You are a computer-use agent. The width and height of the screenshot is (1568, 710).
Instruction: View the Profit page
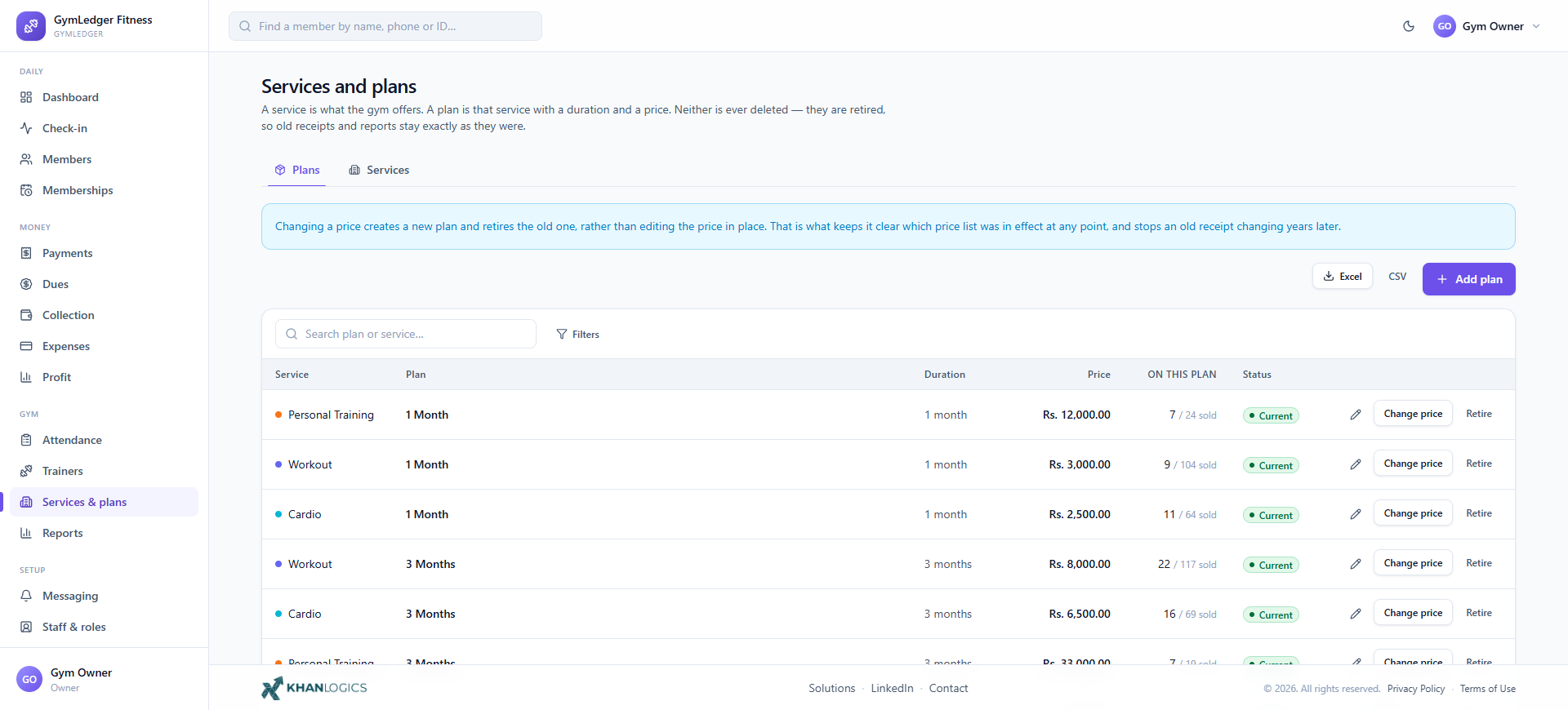tap(104, 377)
